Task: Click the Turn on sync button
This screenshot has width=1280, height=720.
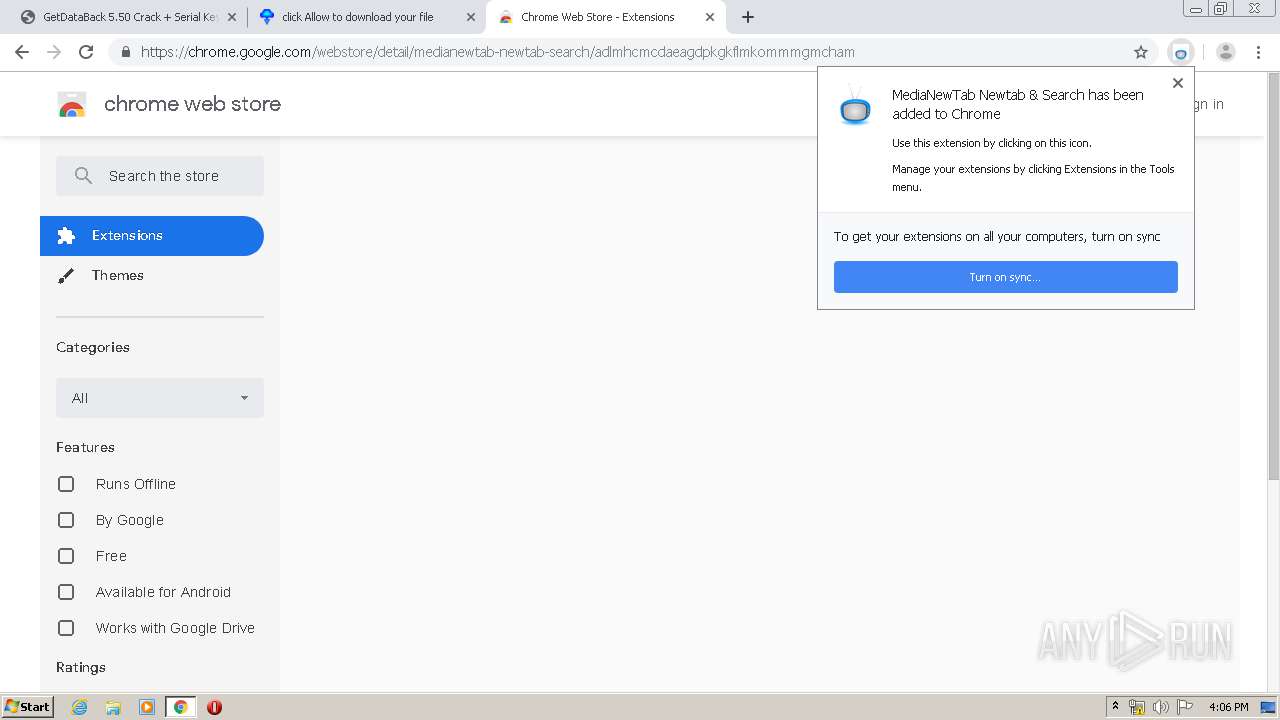Action: coord(1006,277)
